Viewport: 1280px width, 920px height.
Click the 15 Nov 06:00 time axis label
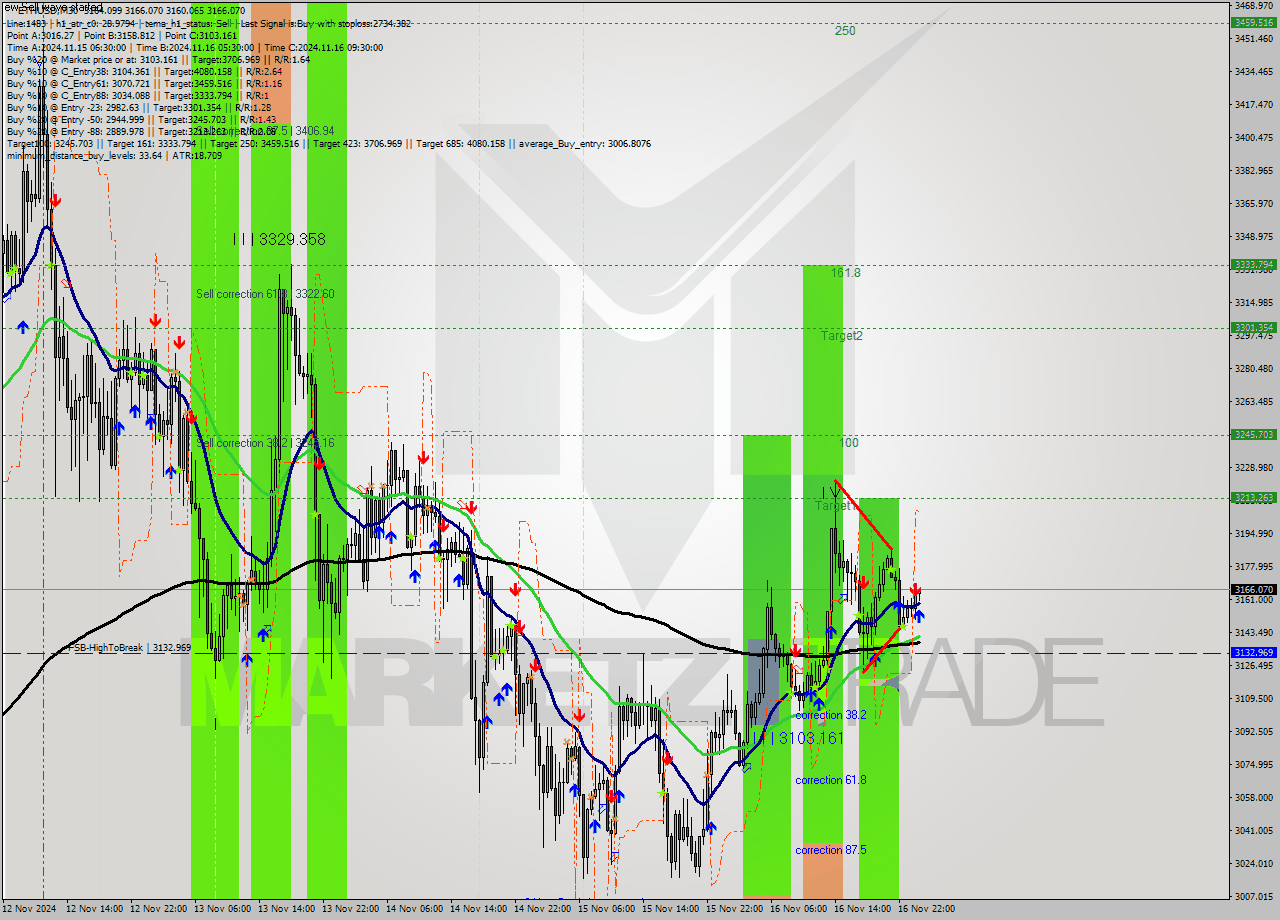(x=606, y=909)
